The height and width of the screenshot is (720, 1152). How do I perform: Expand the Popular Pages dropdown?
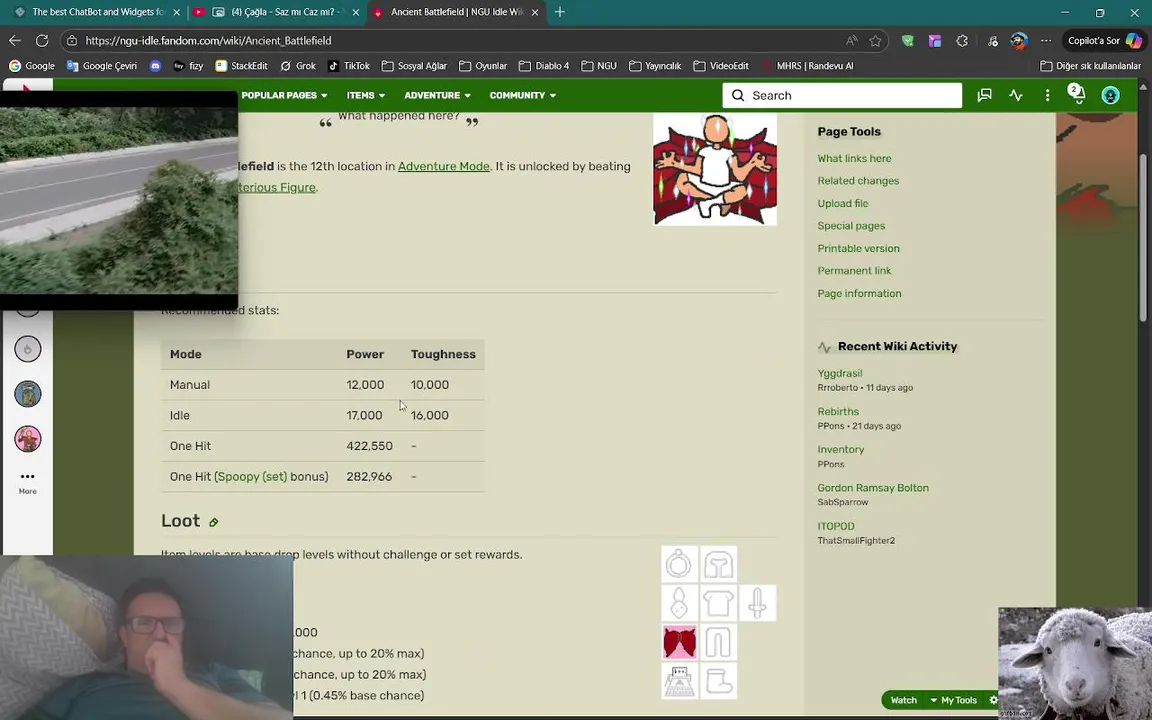pos(284,96)
